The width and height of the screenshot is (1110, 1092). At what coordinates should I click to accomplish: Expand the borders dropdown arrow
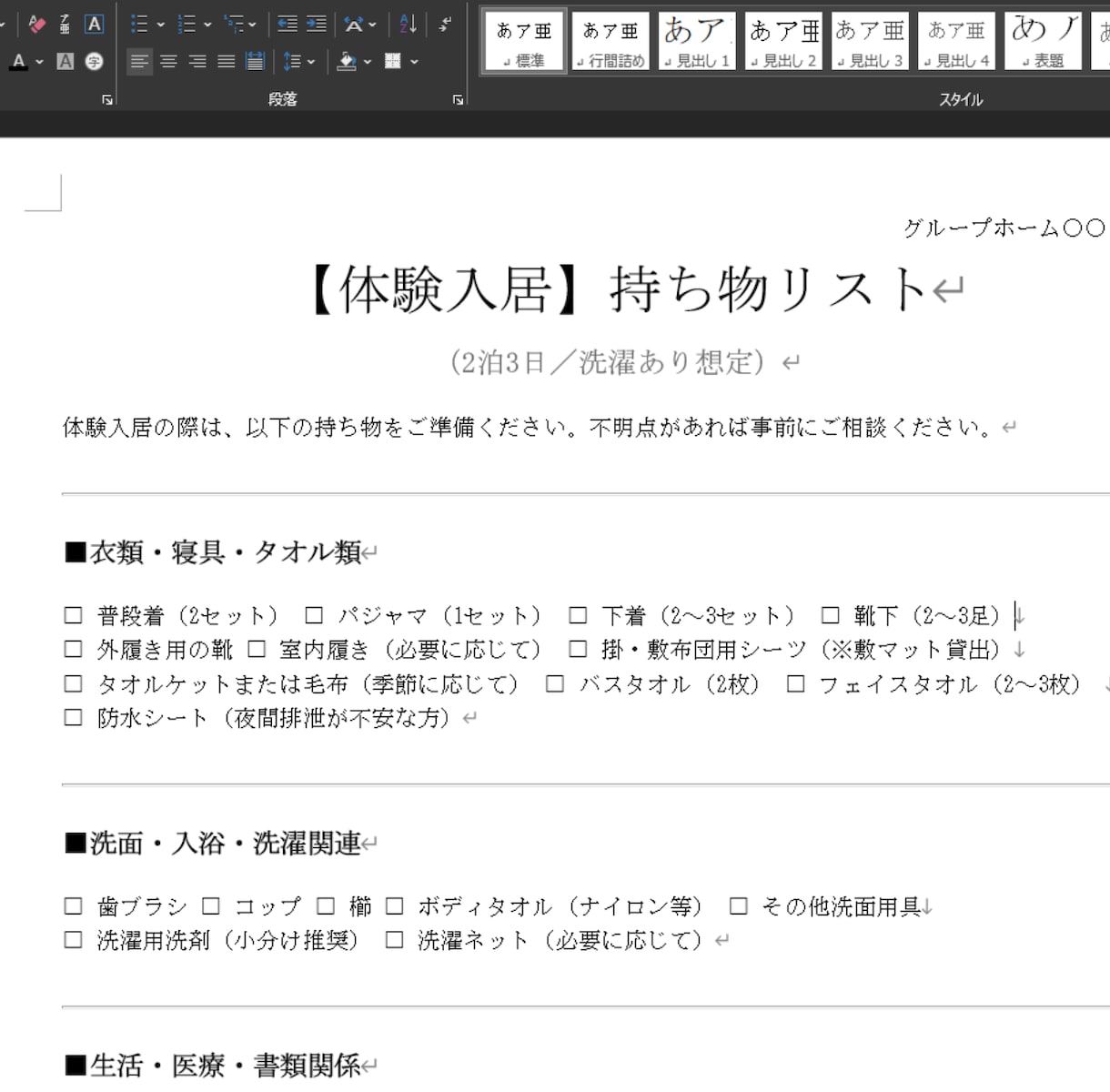(x=415, y=62)
